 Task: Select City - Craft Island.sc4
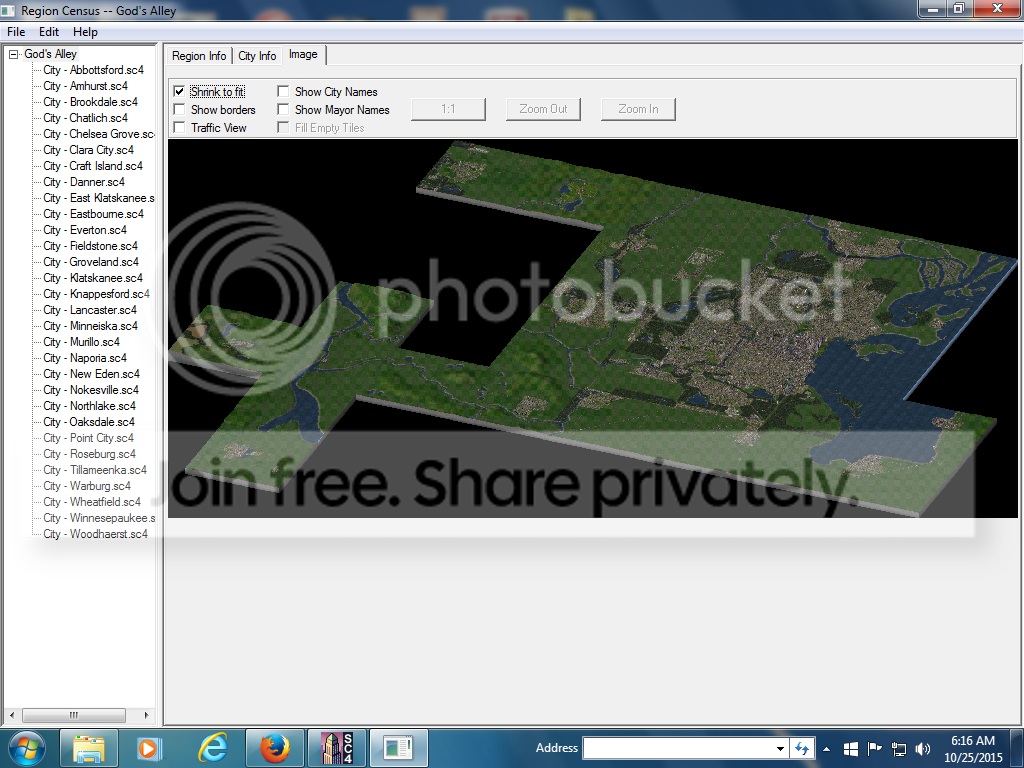click(x=93, y=166)
